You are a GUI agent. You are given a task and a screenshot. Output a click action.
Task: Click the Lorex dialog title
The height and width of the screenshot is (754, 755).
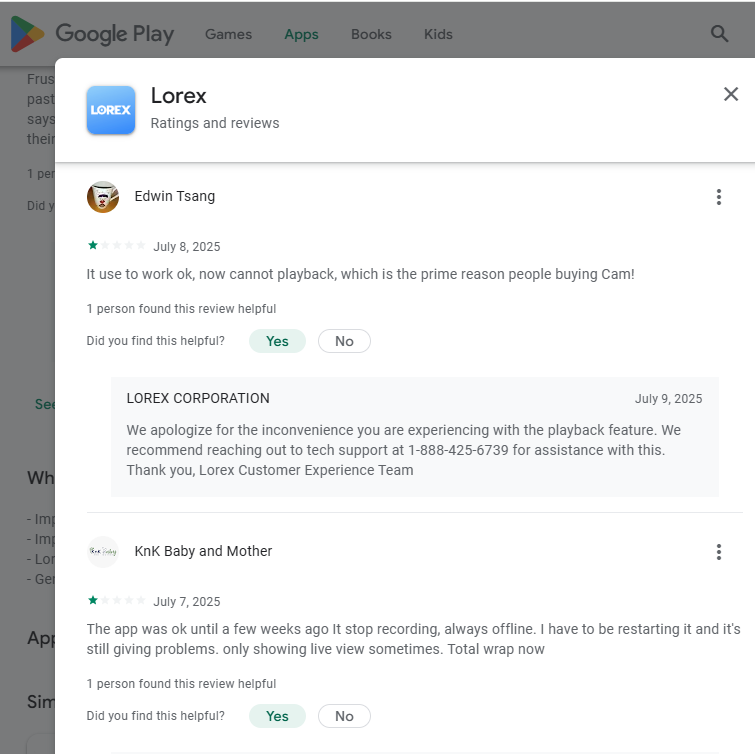point(179,96)
